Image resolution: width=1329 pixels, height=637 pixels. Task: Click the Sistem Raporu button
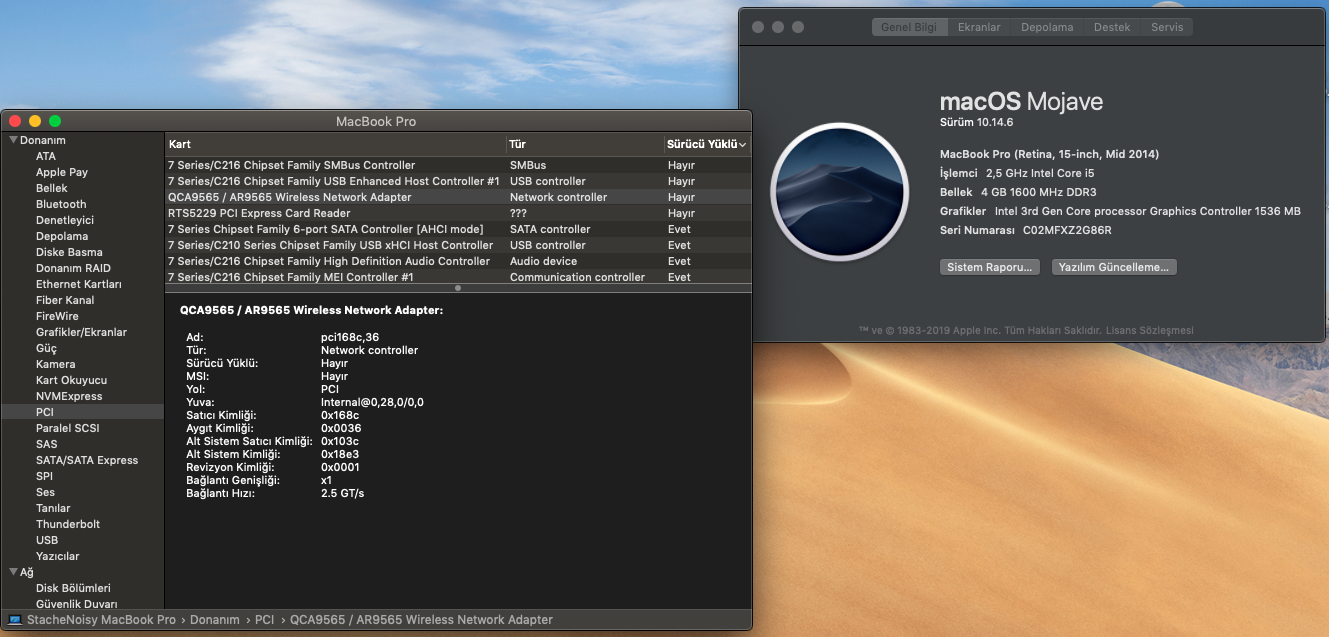pos(990,267)
